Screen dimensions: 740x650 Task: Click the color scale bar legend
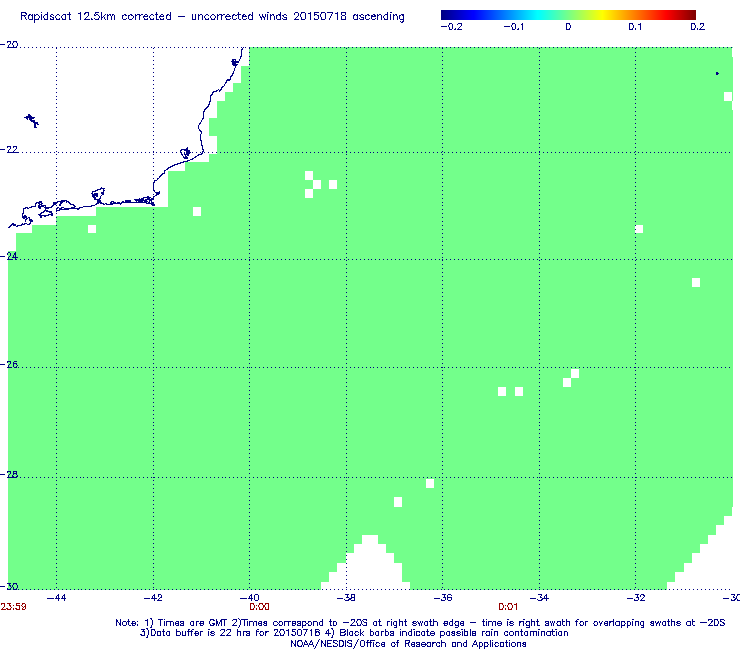pos(568,15)
